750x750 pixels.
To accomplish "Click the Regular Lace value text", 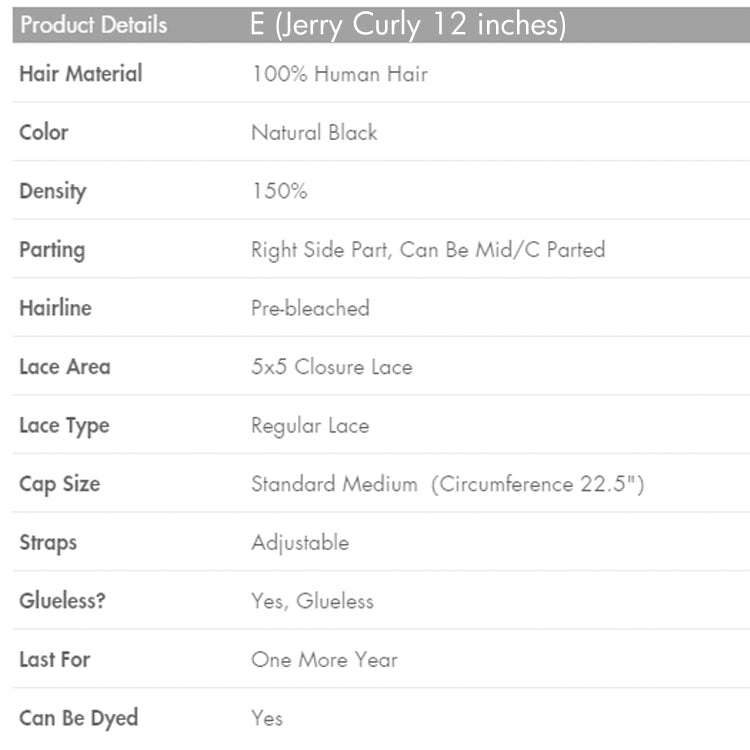I will 310,426.
